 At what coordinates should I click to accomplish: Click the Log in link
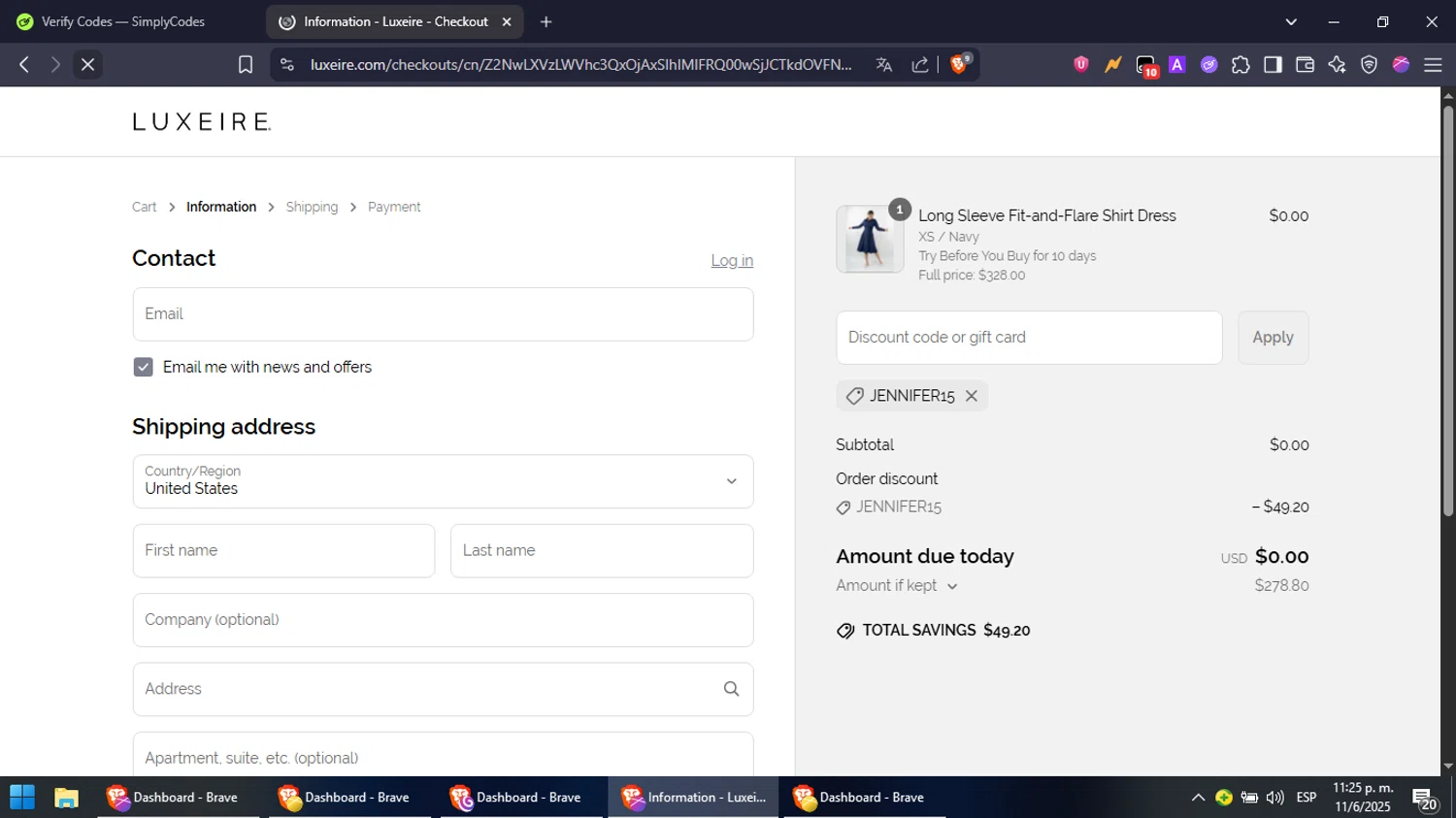[732, 261]
